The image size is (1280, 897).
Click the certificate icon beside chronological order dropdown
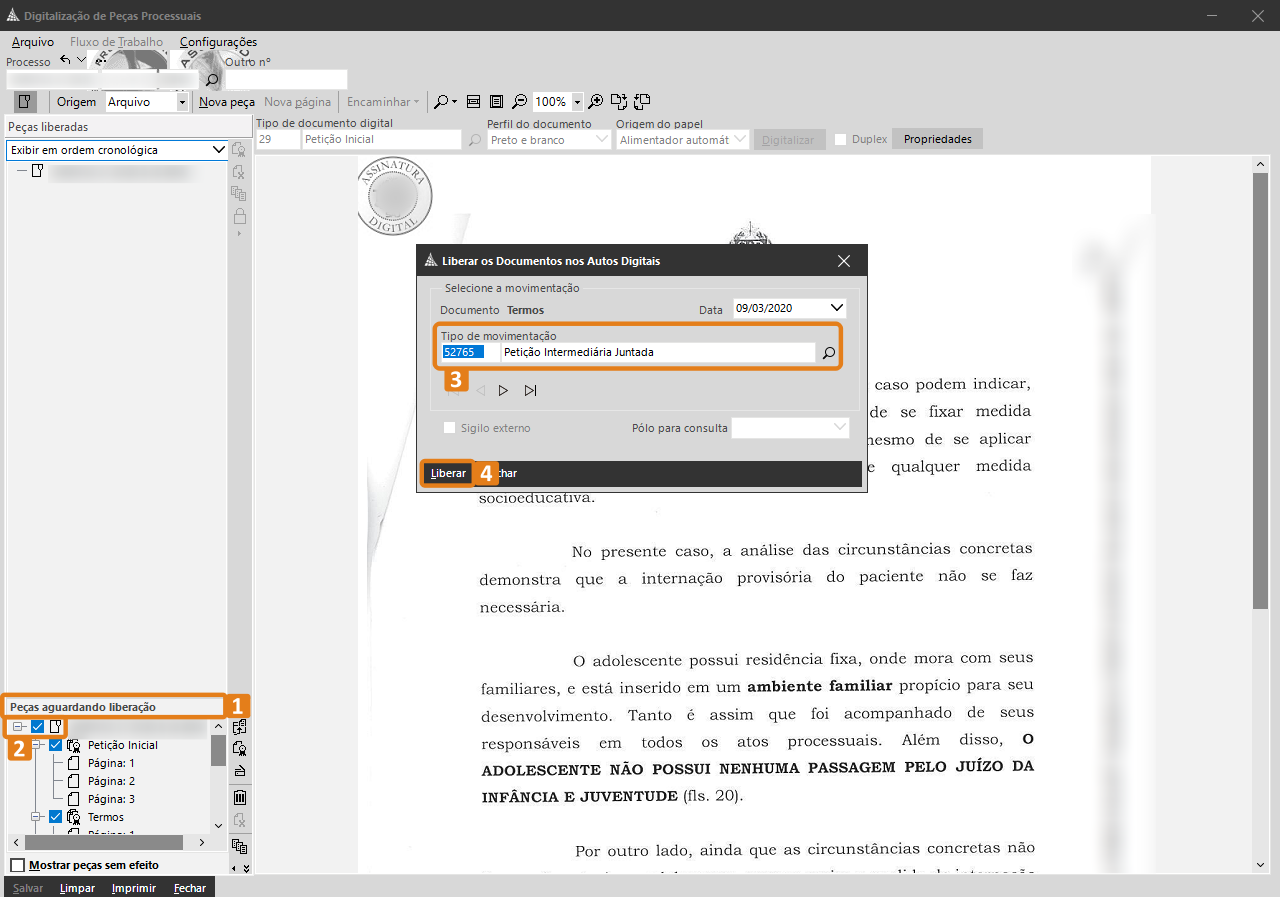[239, 149]
